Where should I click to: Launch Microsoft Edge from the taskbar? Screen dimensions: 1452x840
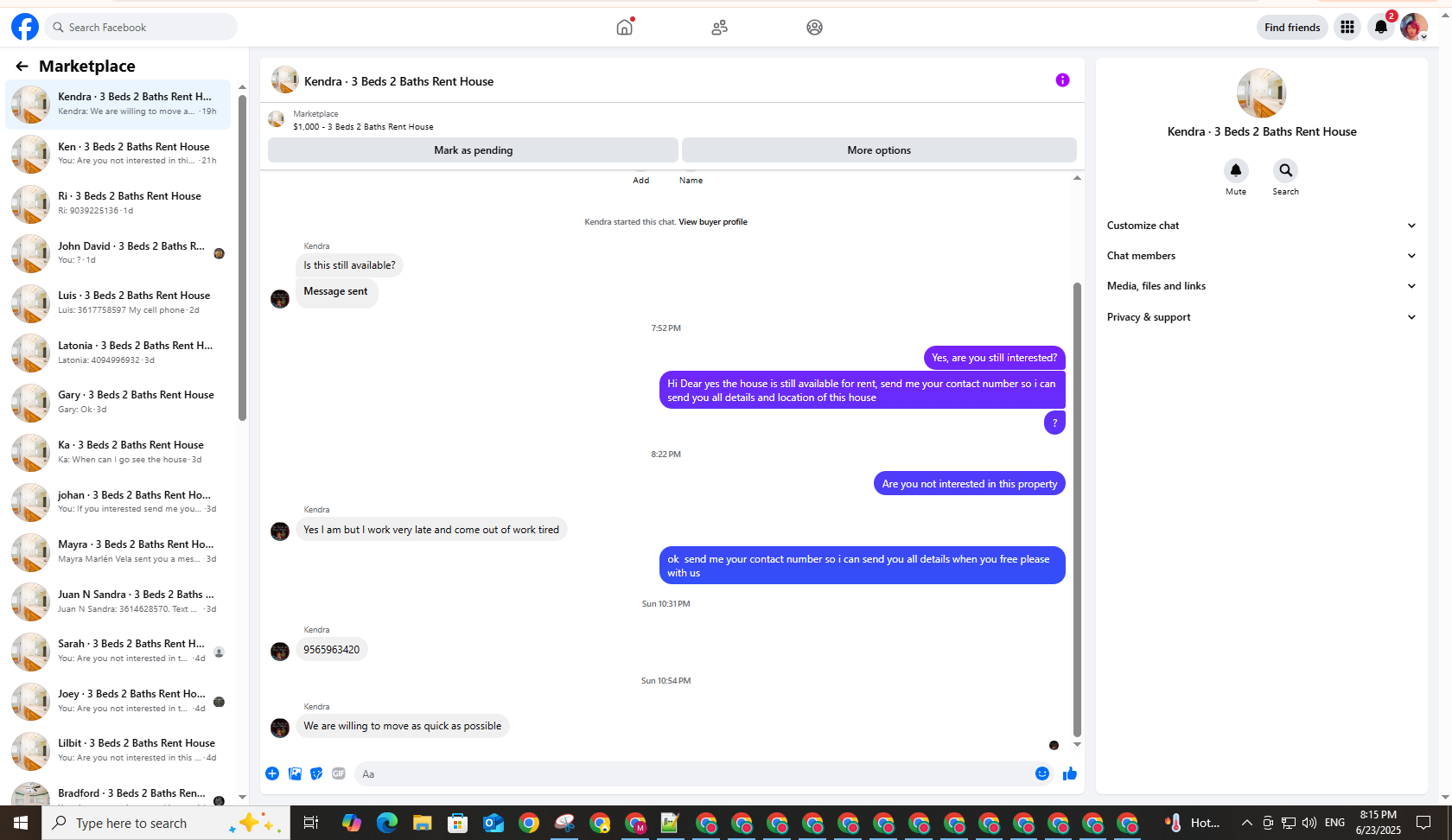(386, 823)
